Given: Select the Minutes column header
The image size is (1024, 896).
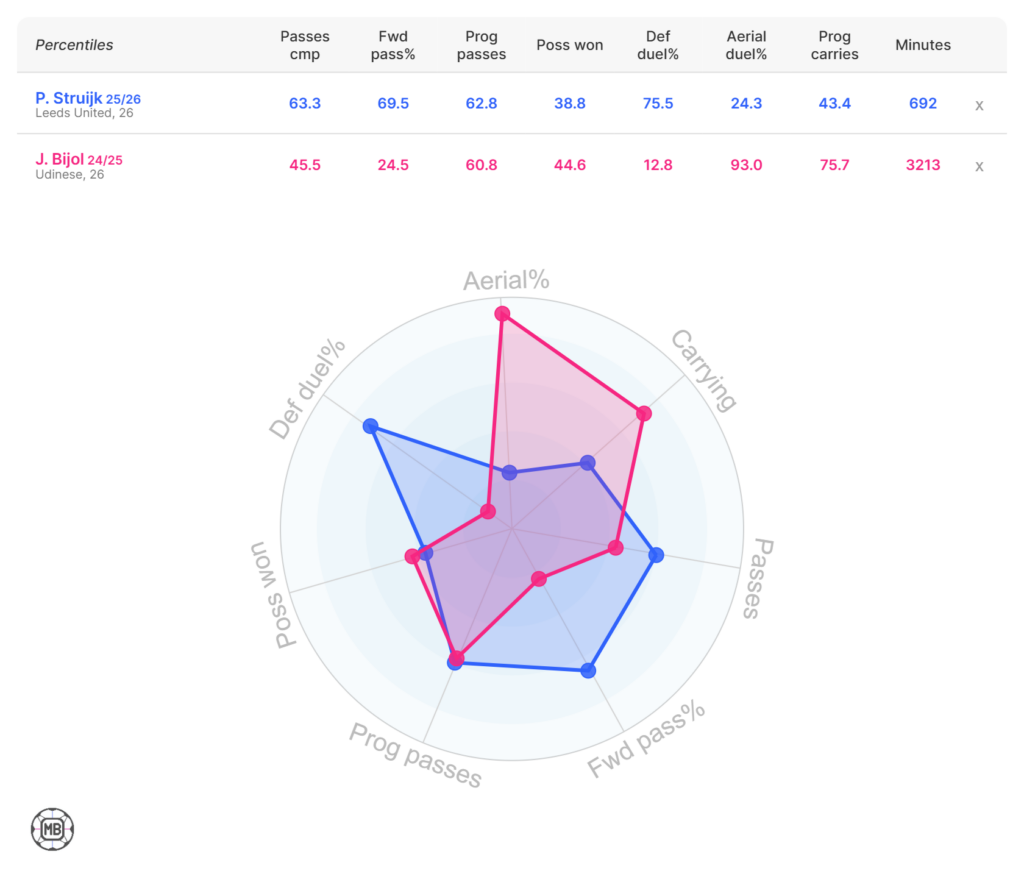Looking at the screenshot, I should click(923, 45).
